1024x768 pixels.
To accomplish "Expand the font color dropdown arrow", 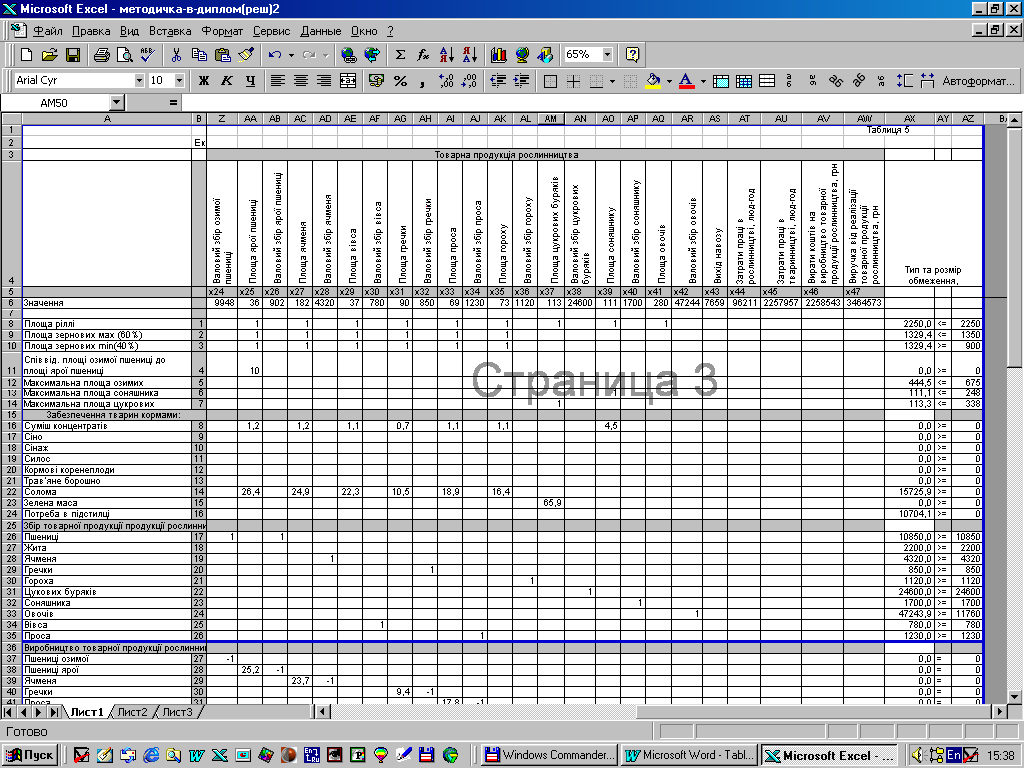I will [x=703, y=81].
